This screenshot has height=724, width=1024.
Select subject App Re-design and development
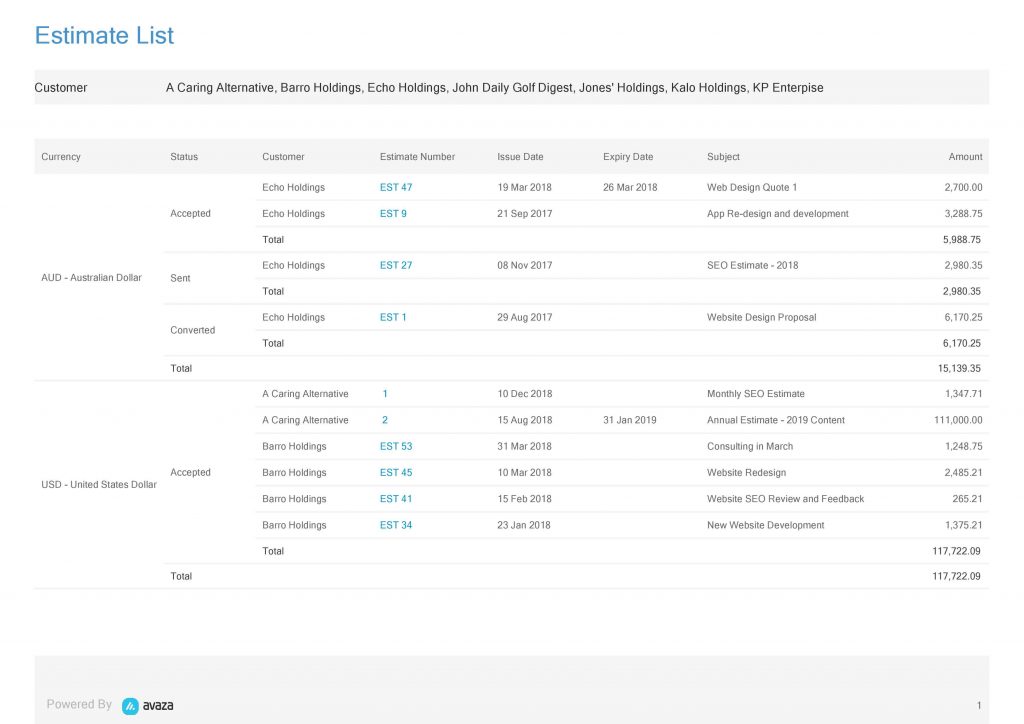(778, 213)
